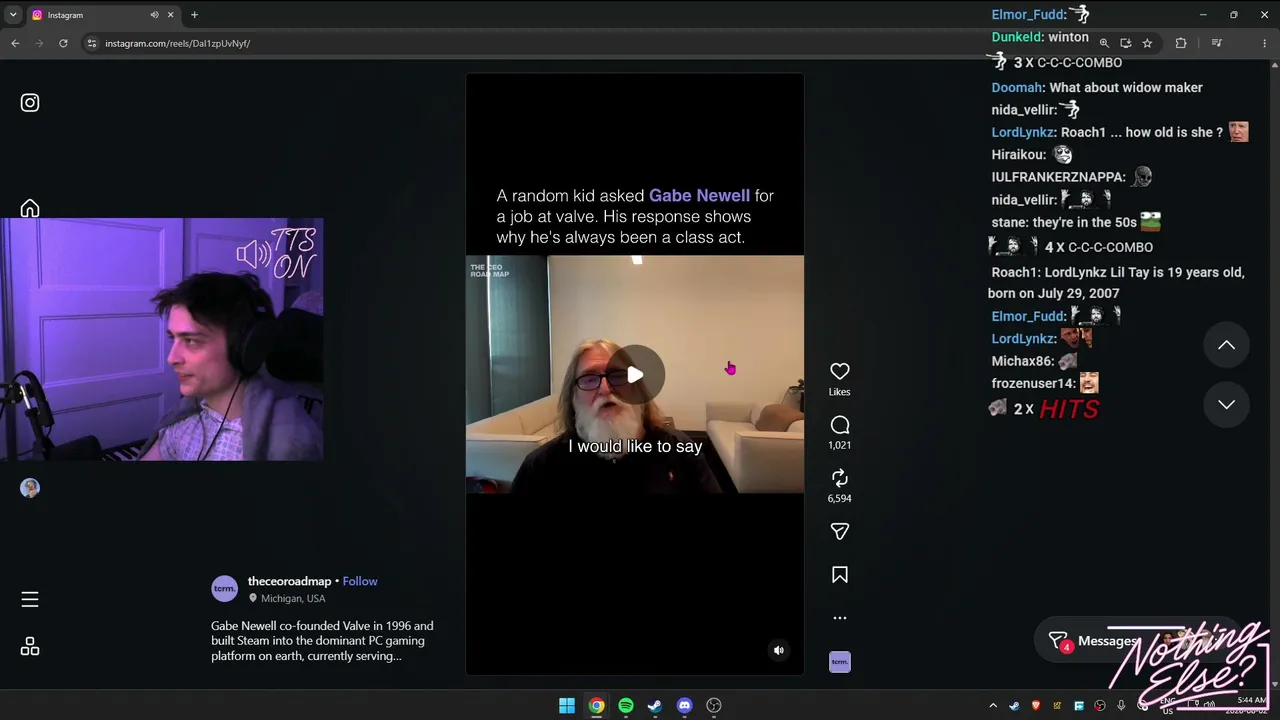Click the Likes label under the heart
The height and width of the screenshot is (720, 1280).
840,392
